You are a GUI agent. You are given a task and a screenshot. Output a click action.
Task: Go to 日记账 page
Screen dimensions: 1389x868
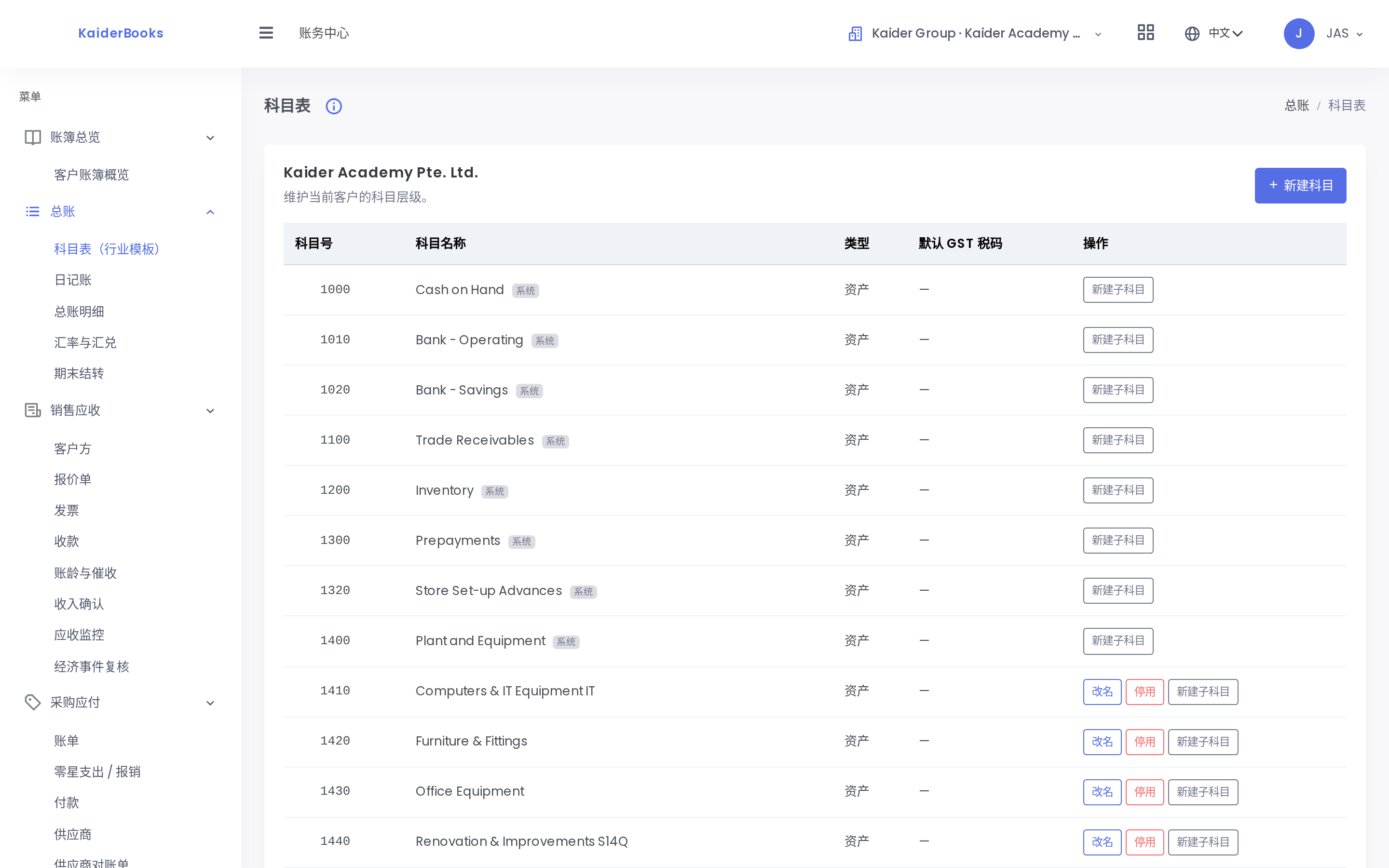[x=72, y=280]
